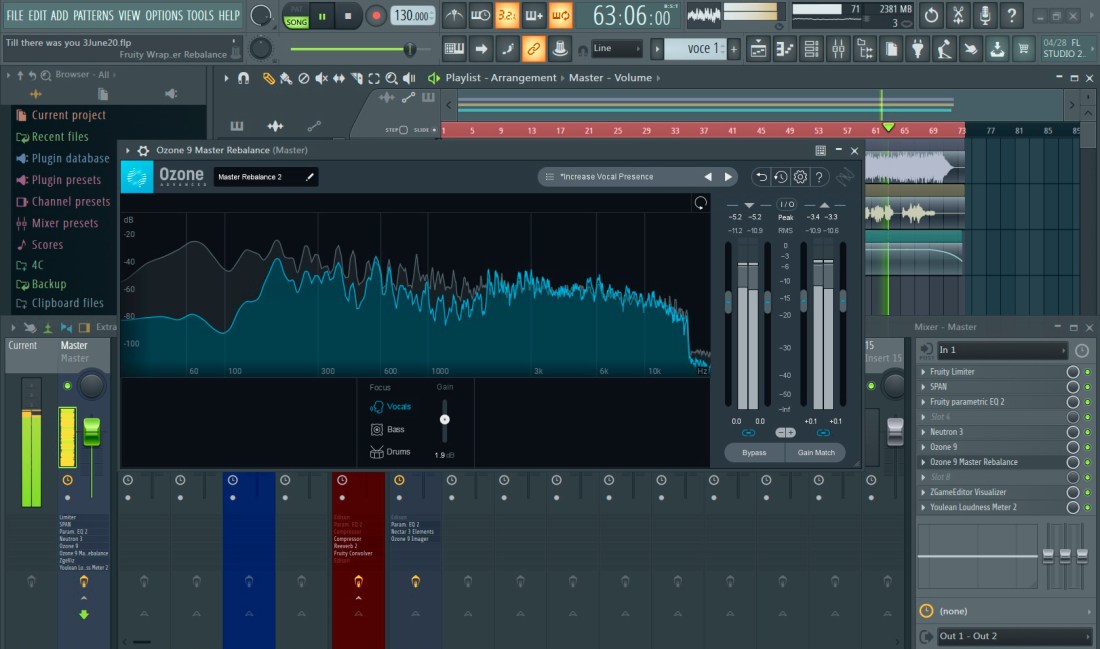This screenshot has height=649, width=1100.
Task: Click the stop playback button
Action: [347, 16]
